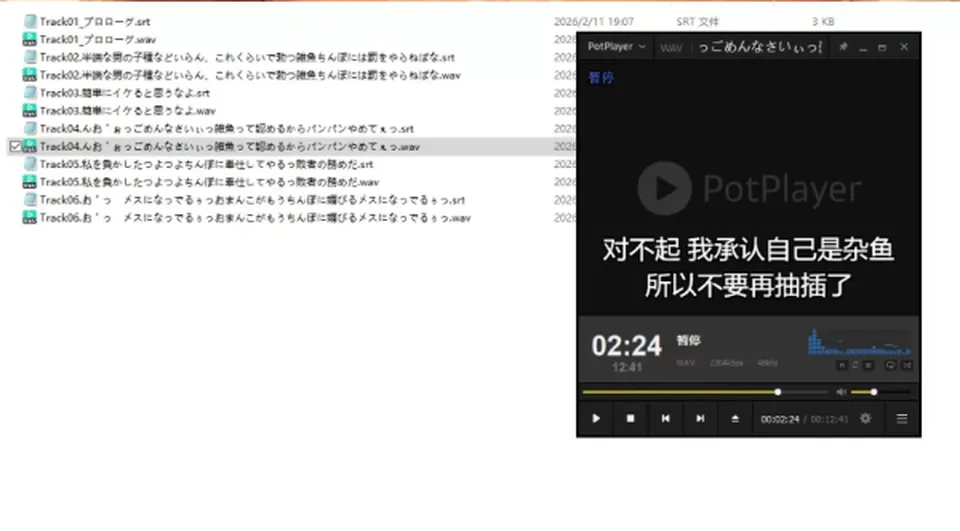
Task: Click the yellow seek bar in PotPlayer
Action: pos(705,392)
